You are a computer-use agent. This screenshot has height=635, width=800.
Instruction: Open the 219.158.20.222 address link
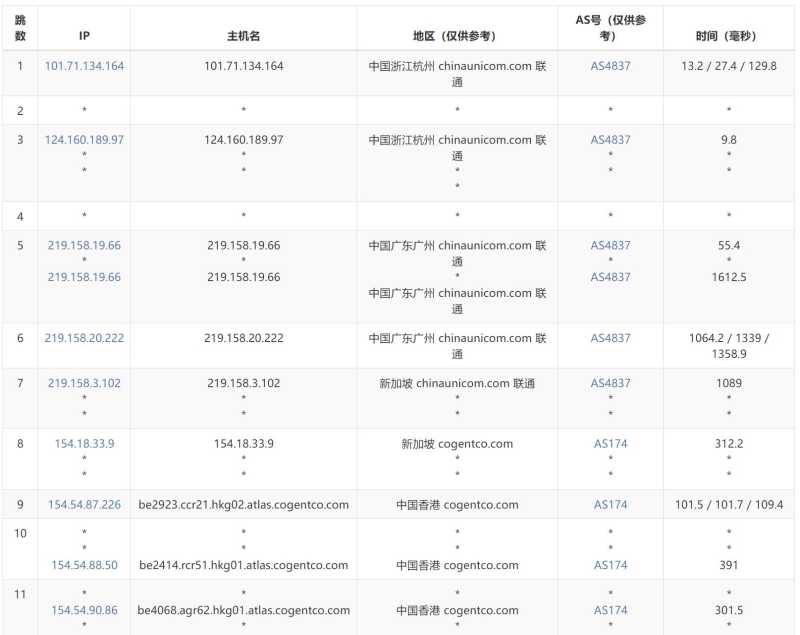click(x=84, y=338)
